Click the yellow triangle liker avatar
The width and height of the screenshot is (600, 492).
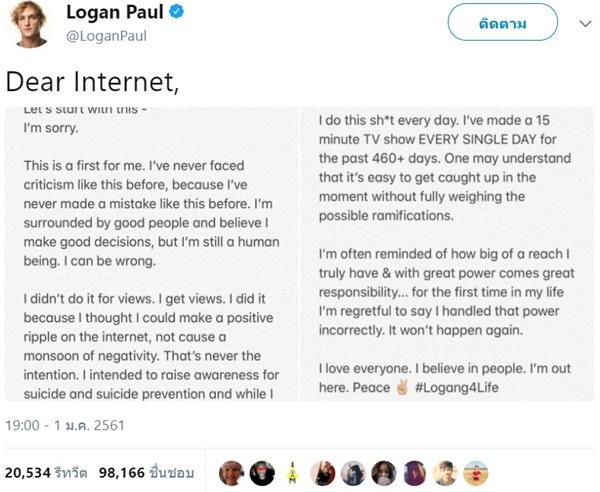click(293, 472)
